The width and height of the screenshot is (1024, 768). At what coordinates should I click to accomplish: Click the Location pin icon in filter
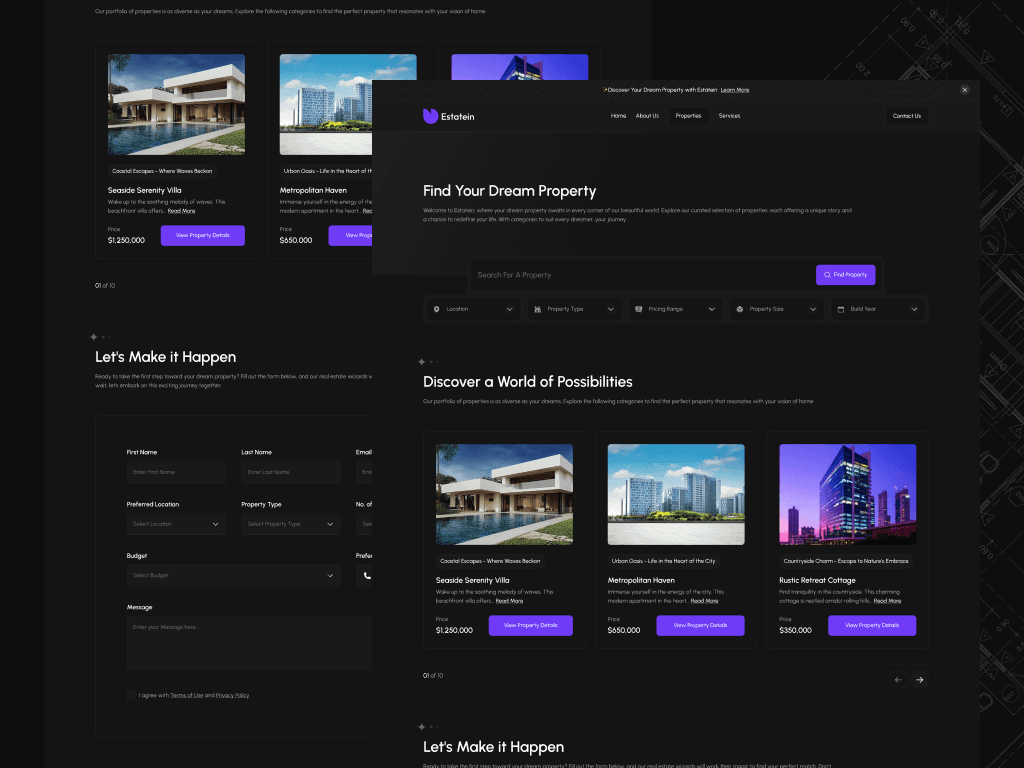[437, 309]
